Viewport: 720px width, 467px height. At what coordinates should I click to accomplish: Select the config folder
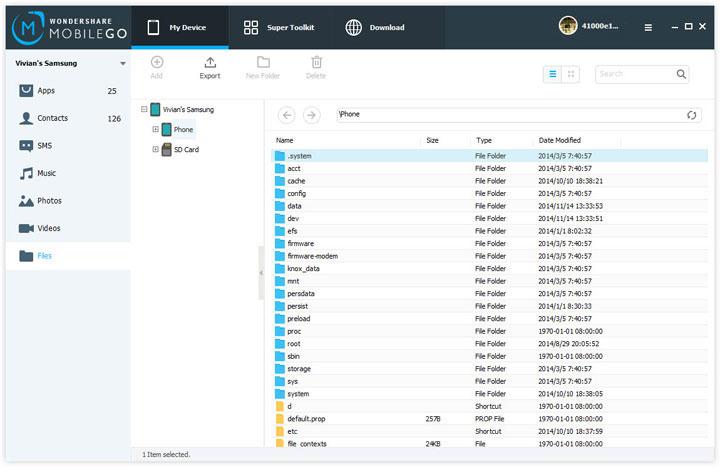pyautogui.click(x=489, y=193)
